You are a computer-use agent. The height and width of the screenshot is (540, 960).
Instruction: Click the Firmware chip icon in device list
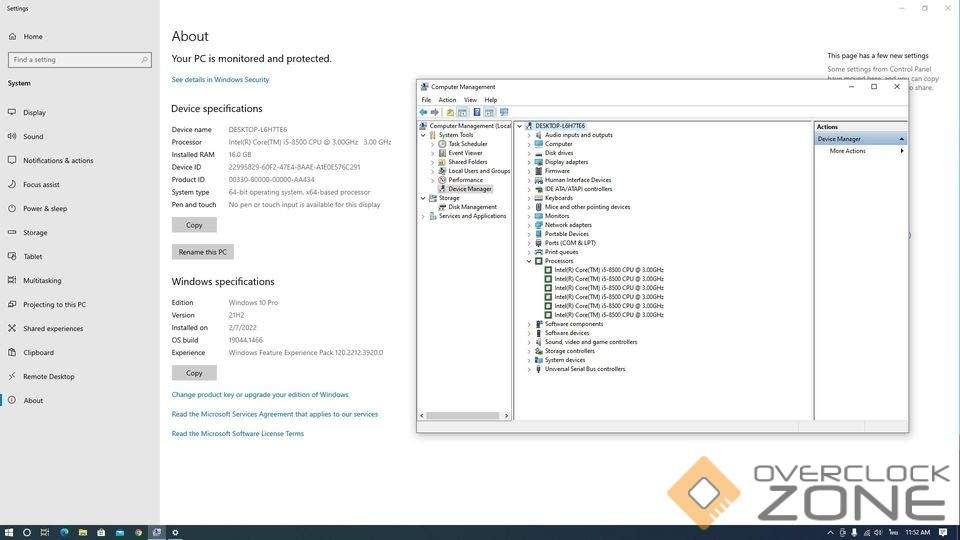click(539, 171)
